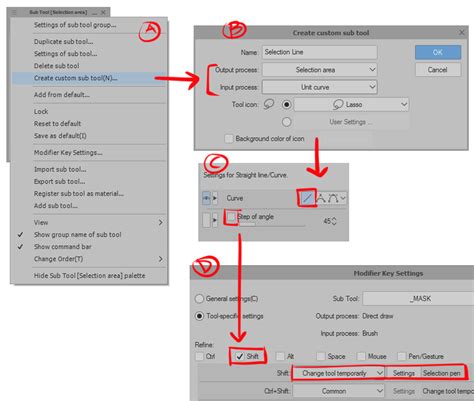
Task: Open the Change Order(T) submenu
Action: [89, 259]
